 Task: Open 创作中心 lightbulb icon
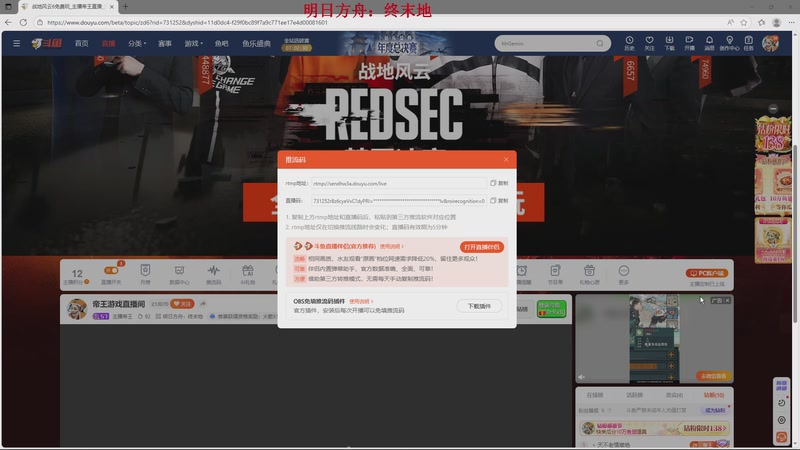[x=729, y=43]
